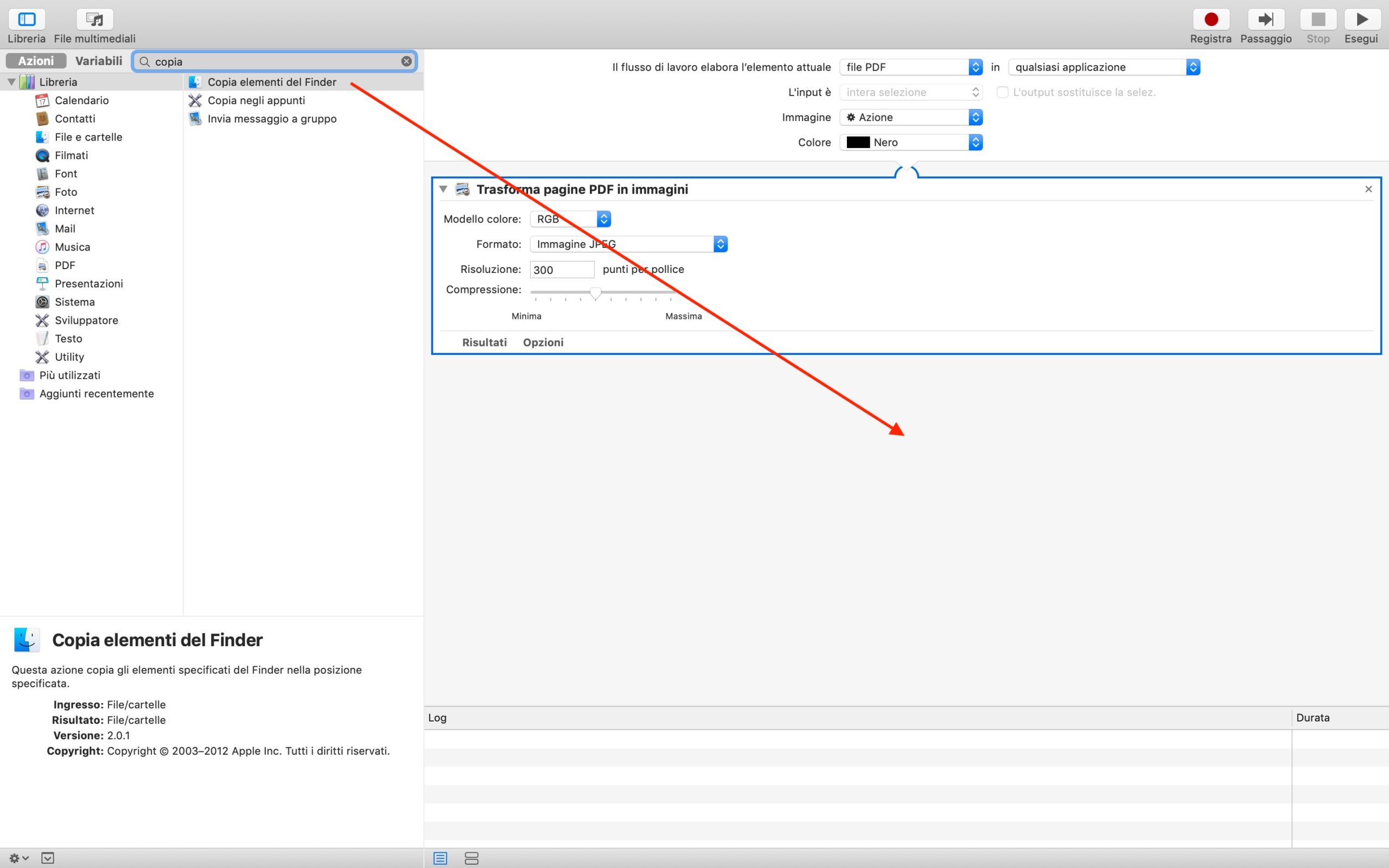Image resolution: width=1389 pixels, height=868 pixels.
Task: Toggle the description panel visibility button
Action: coord(48,858)
